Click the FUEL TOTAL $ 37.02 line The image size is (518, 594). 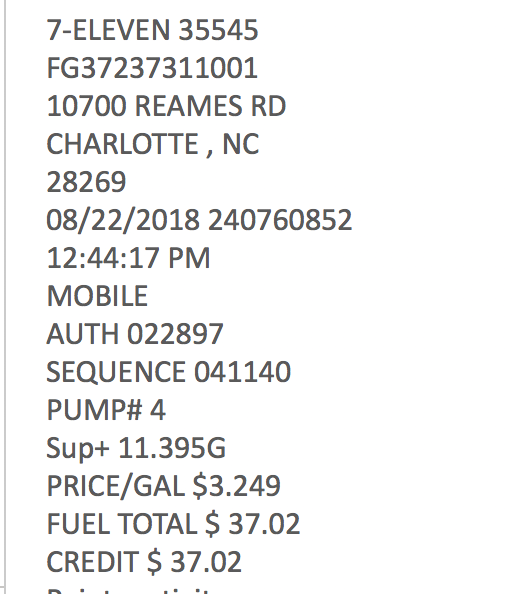point(173,524)
